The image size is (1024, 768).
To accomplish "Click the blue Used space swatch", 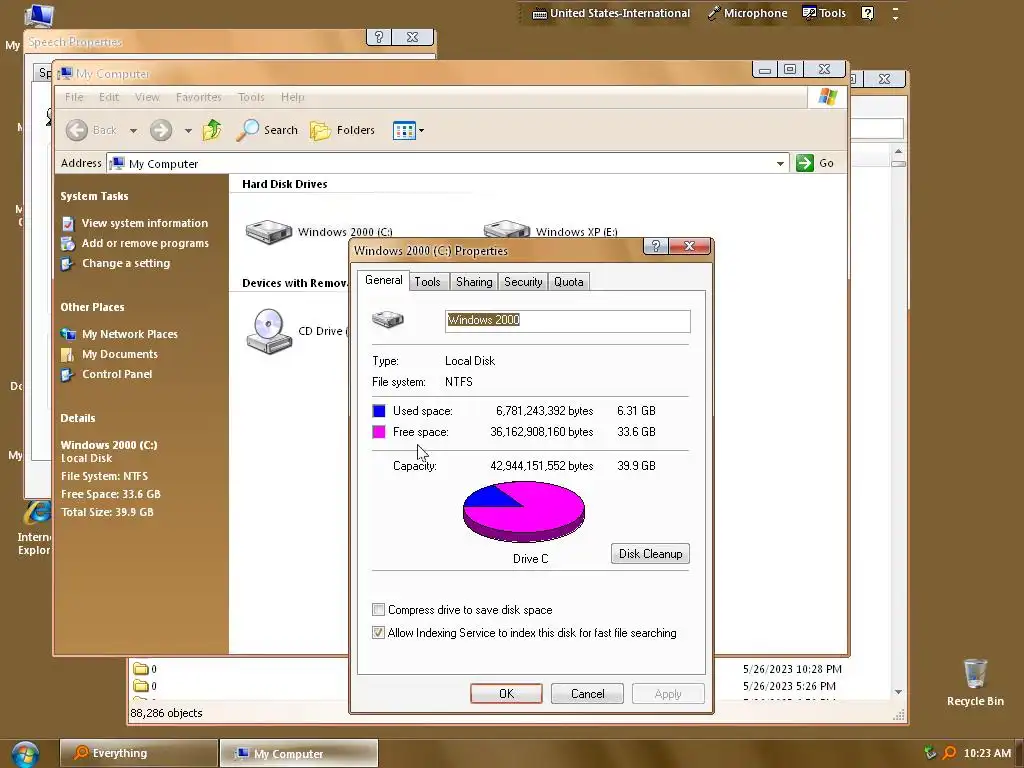I will tap(379, 411).
